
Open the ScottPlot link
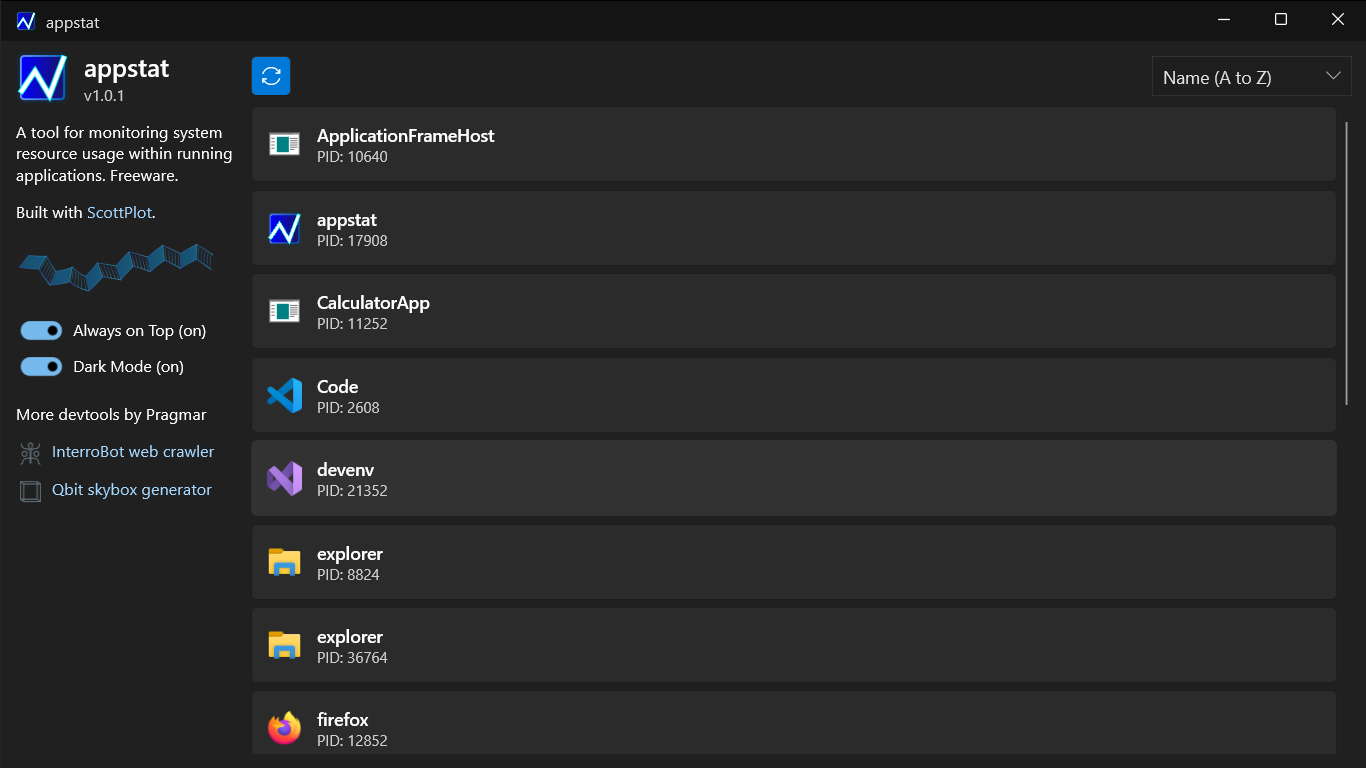coord(119,212)
